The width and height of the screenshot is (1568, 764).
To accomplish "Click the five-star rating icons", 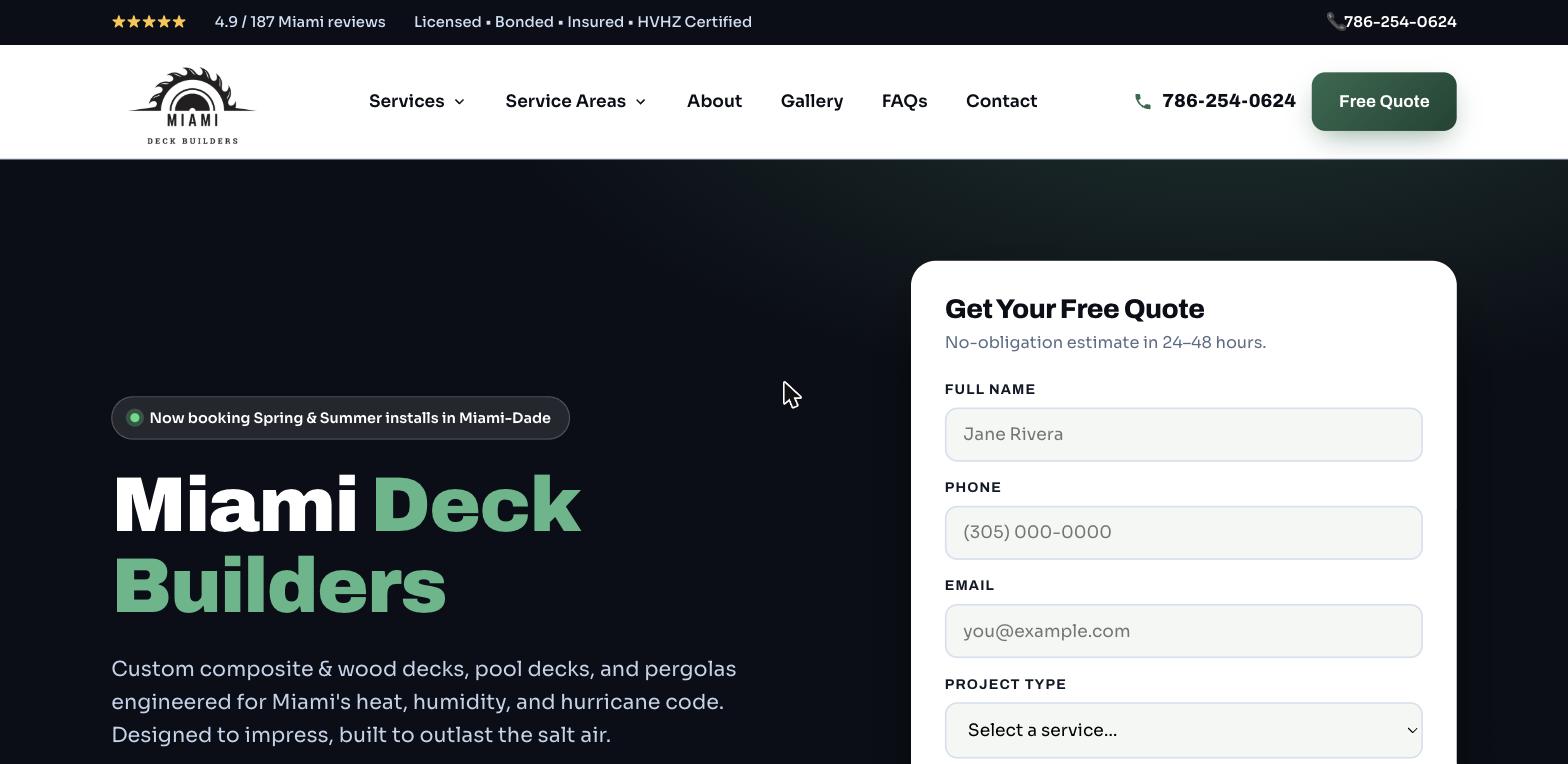I will click(149, 22).
